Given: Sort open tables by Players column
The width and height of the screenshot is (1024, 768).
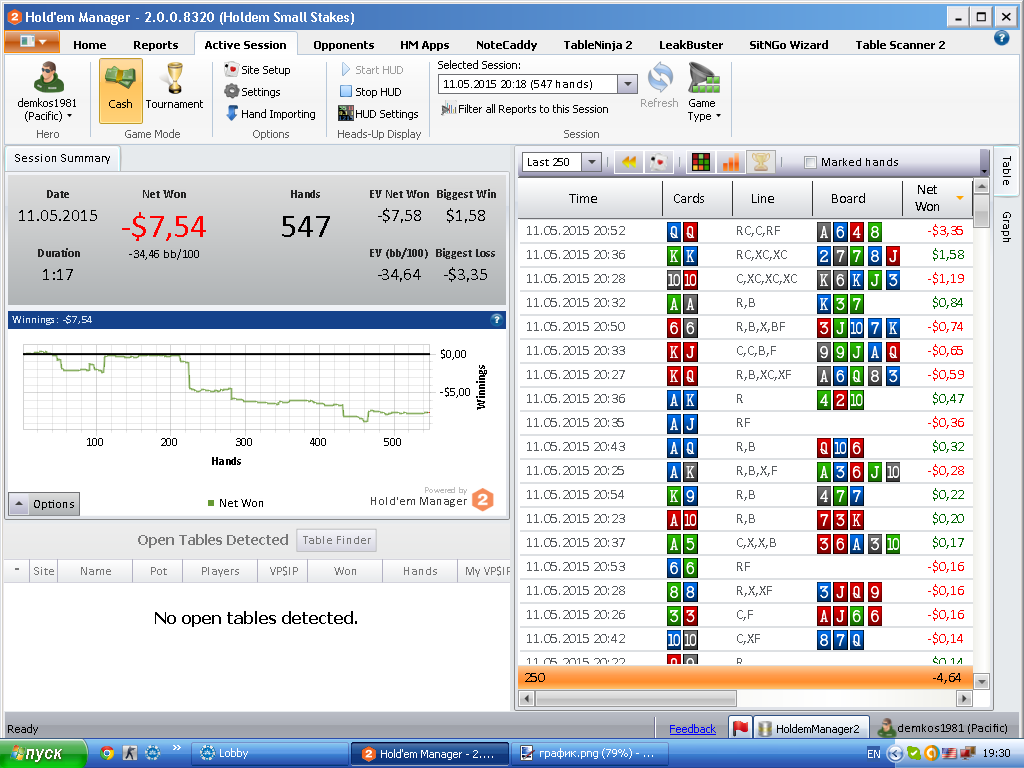Looking at the screenshot, I should tap(220, 571).
